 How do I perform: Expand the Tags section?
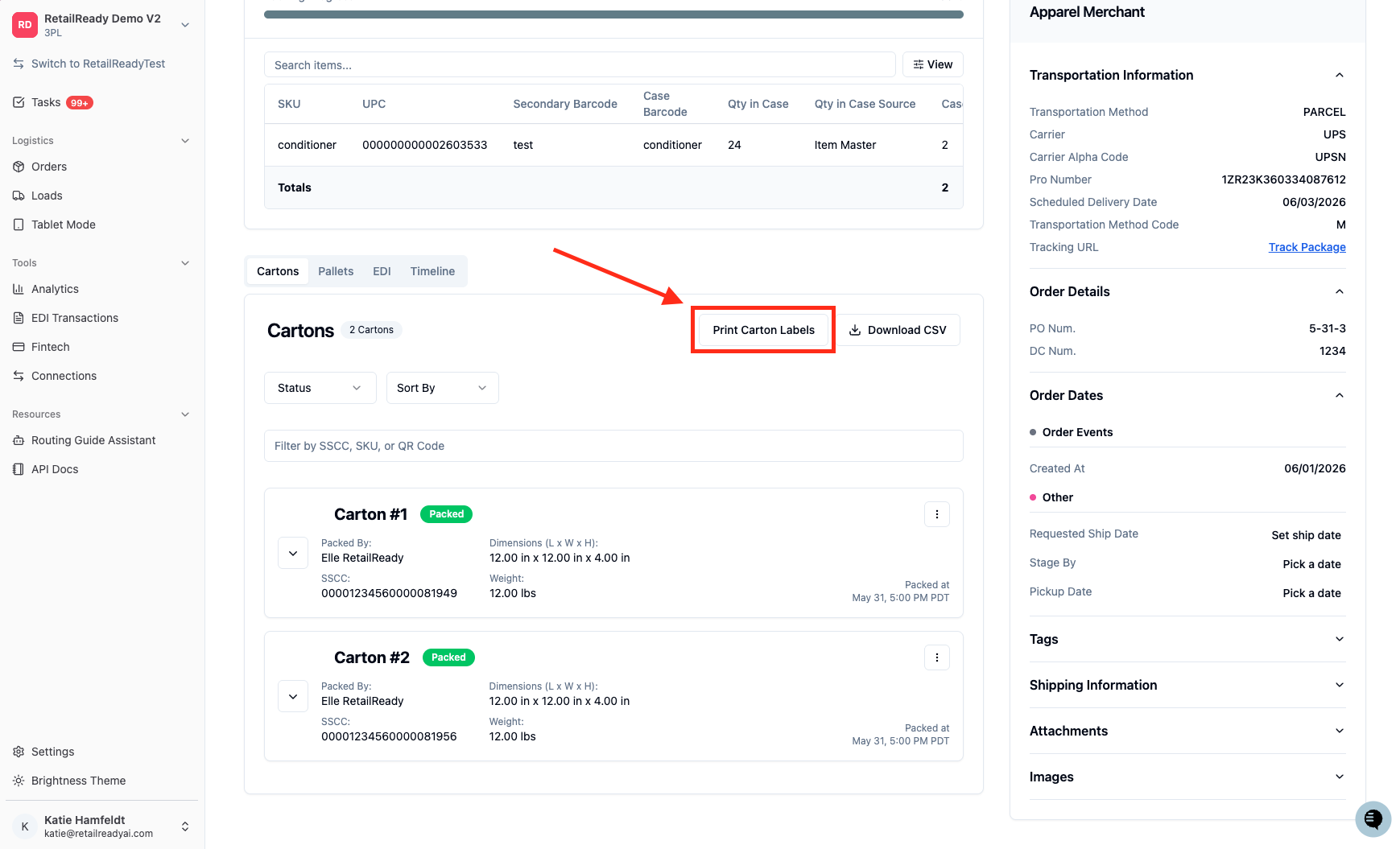point(1340,639)
